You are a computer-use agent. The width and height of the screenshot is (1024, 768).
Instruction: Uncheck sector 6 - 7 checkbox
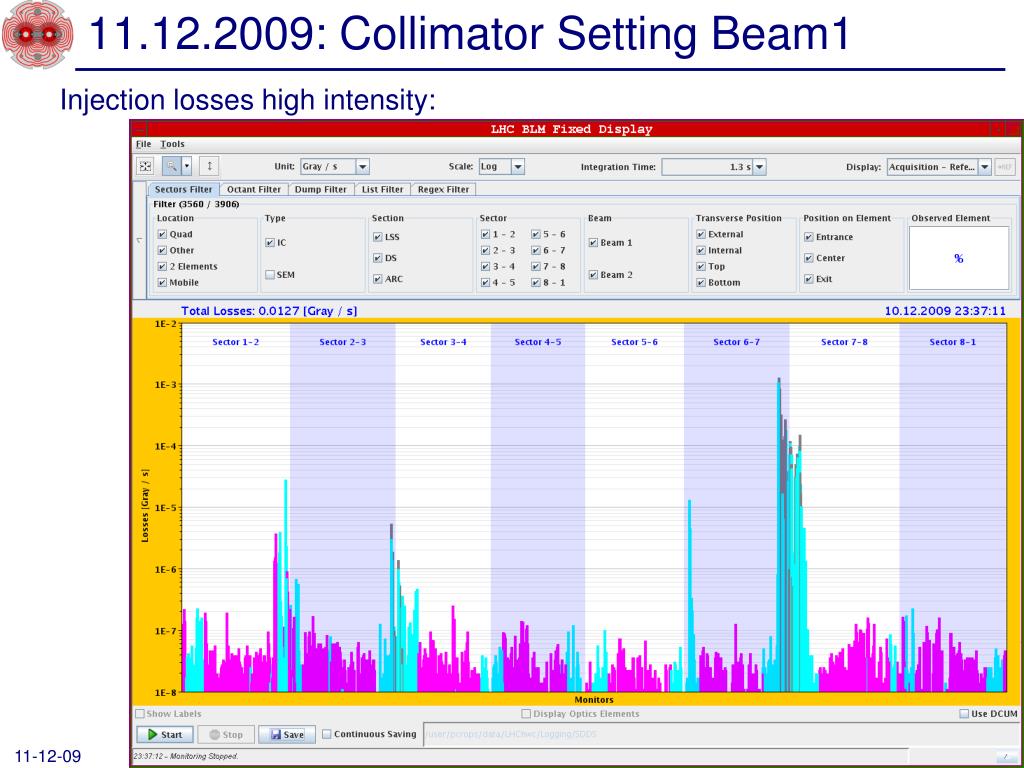click(536, 251)
